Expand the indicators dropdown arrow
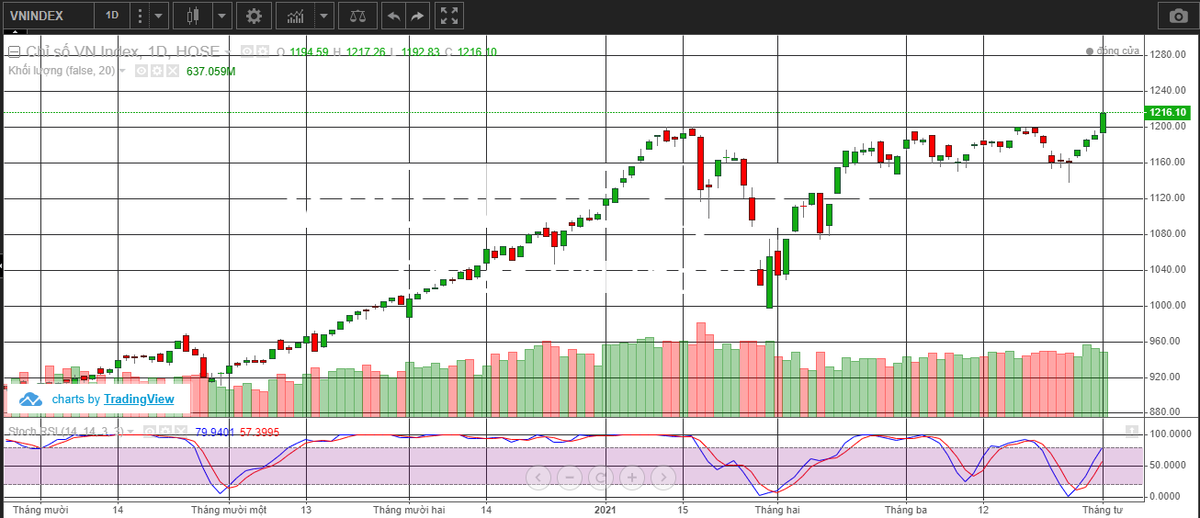 tap(324, 15)
